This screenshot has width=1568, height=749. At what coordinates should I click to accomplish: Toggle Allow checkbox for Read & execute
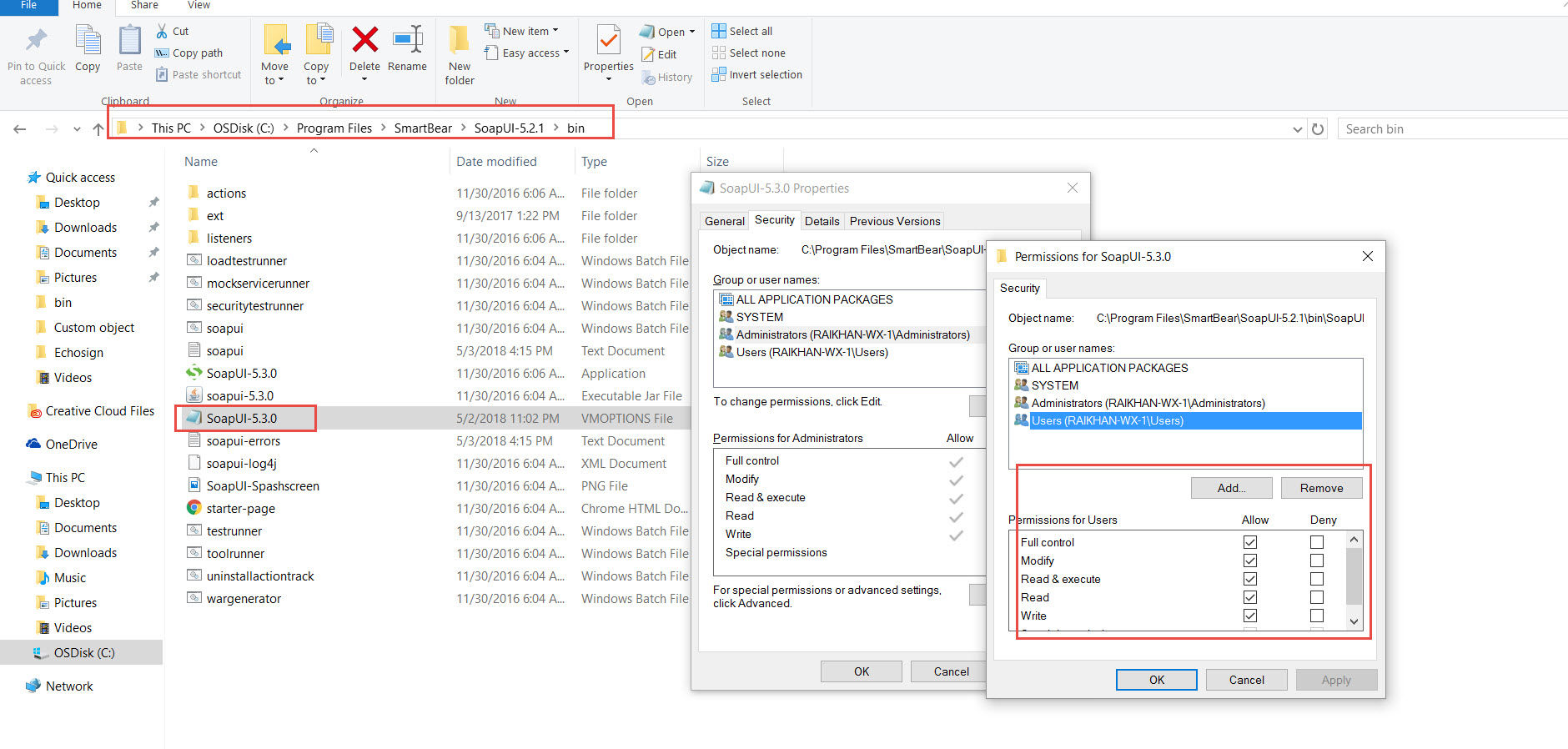(x=1250, y=579)
